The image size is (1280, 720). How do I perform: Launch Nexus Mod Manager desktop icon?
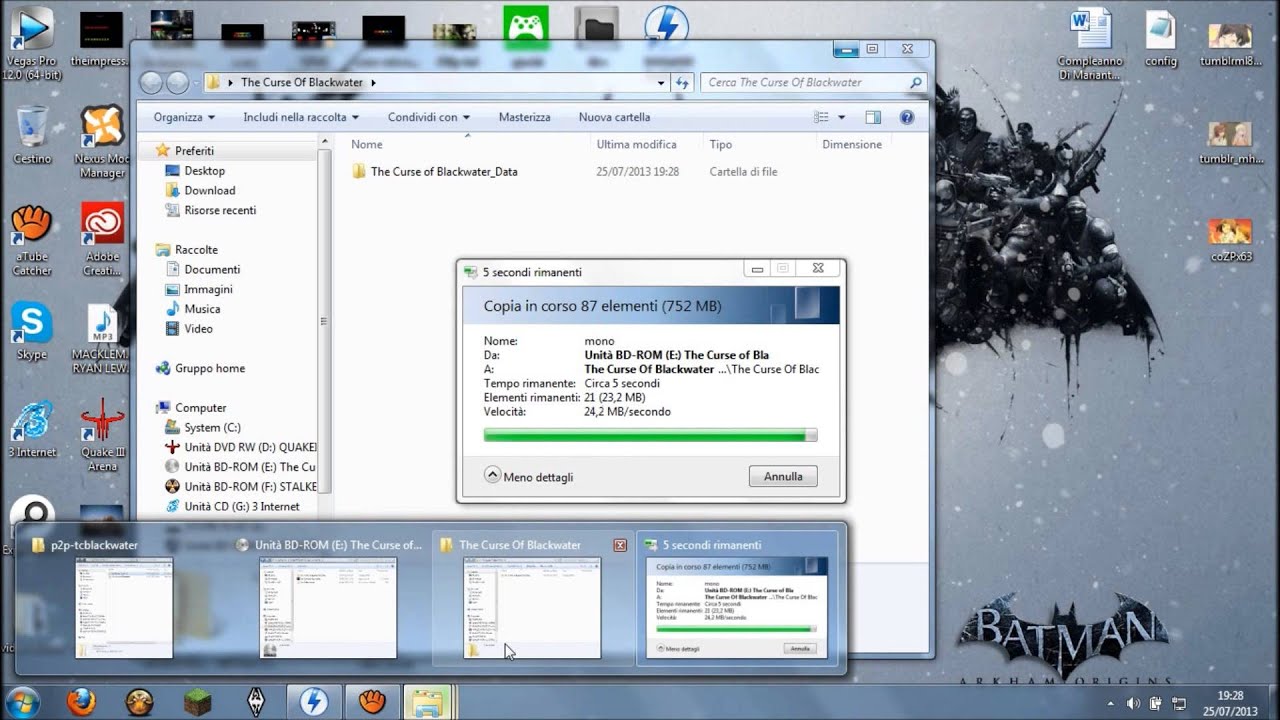point(102,142)
